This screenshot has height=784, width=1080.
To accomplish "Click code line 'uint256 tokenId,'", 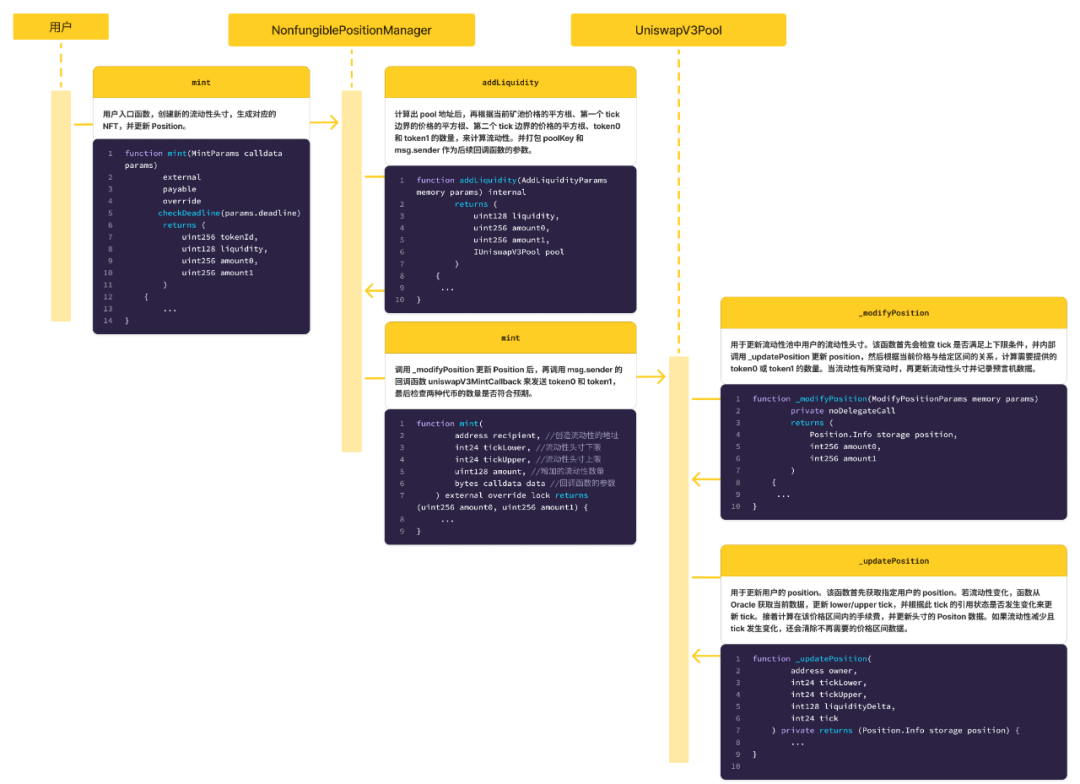I will pos(219,237).
